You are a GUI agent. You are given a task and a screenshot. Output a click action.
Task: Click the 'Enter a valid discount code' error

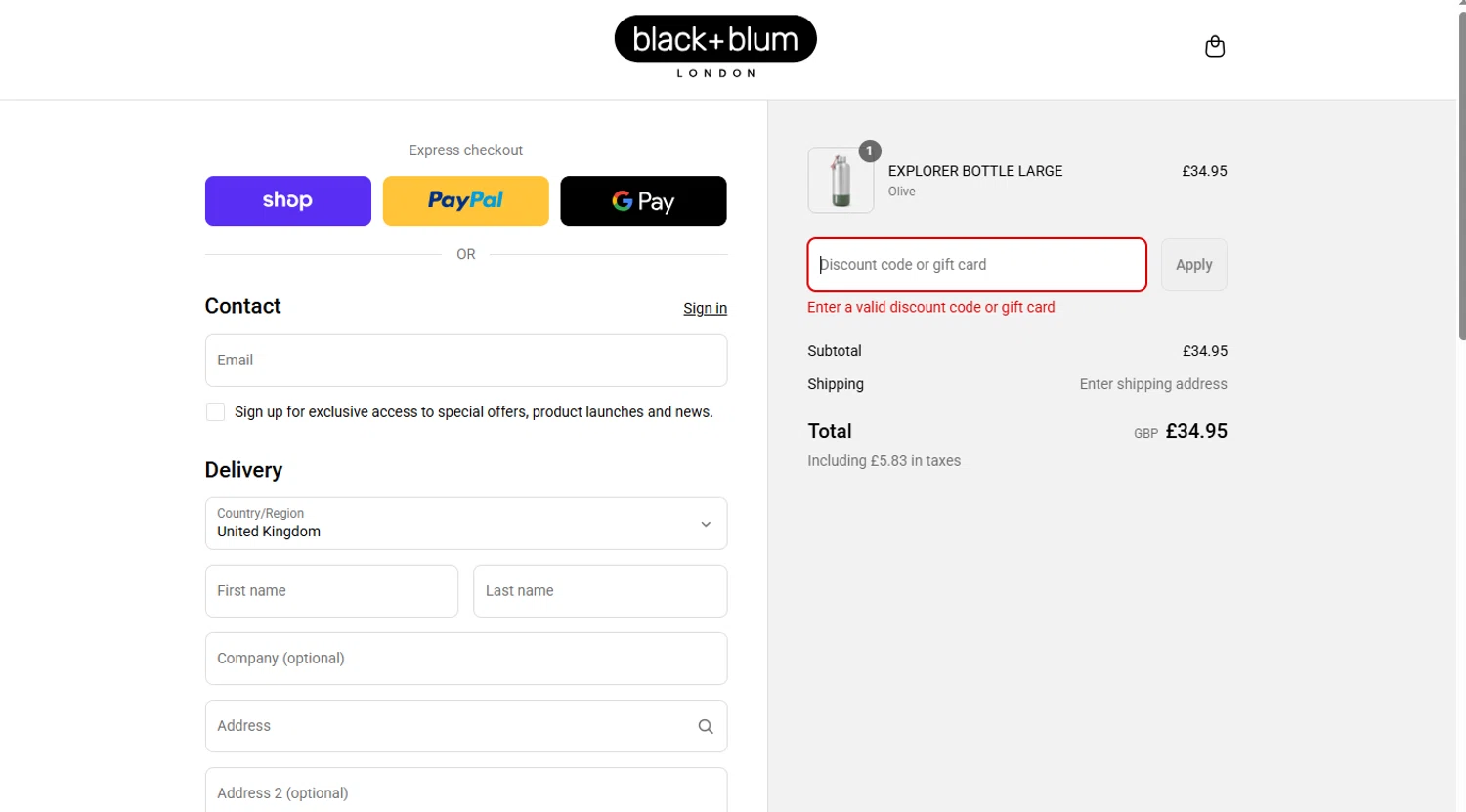pos(930,307)
